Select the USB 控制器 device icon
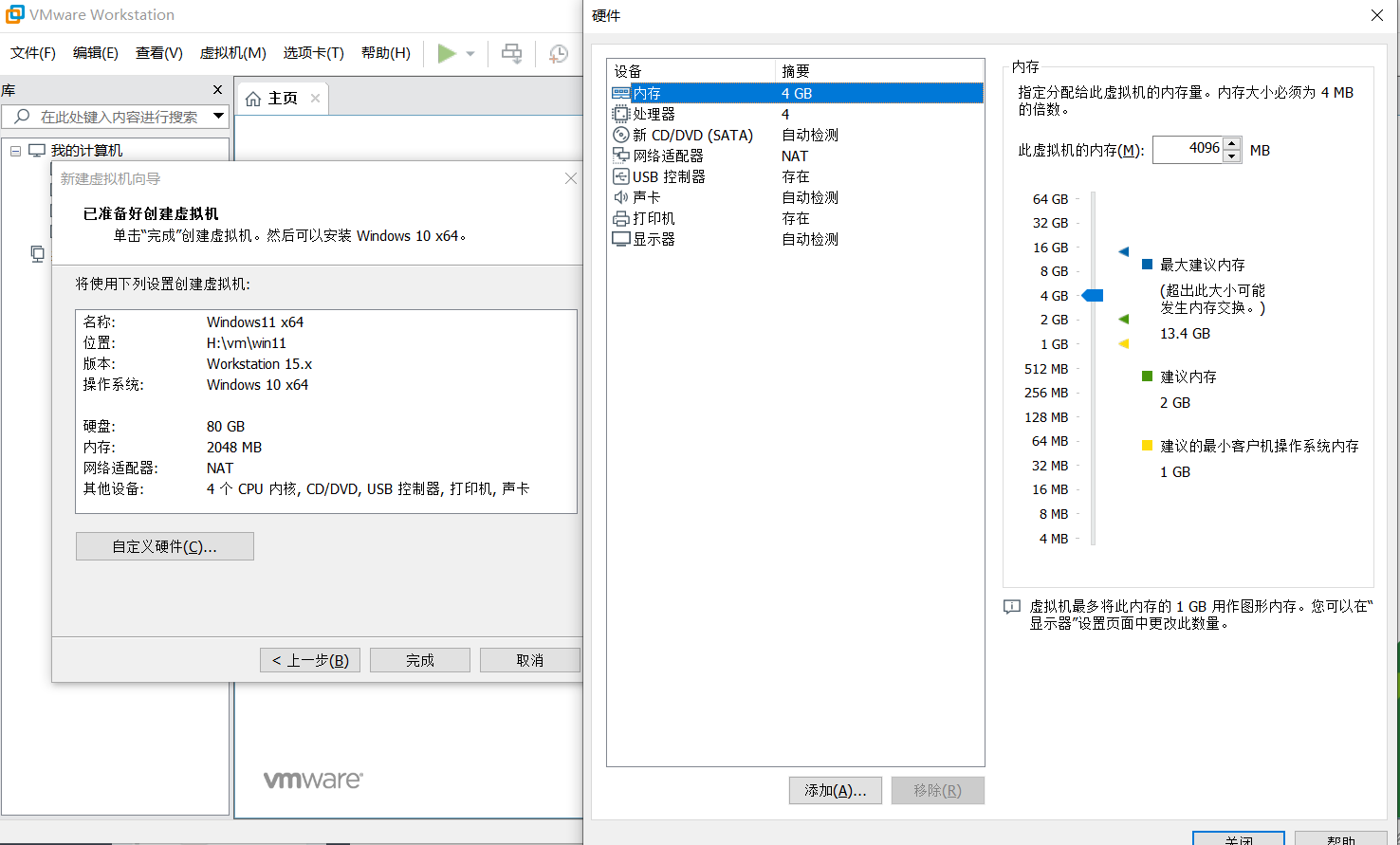Image resolution: width=1400 pixels, height=845 pixels. point(621,176)
